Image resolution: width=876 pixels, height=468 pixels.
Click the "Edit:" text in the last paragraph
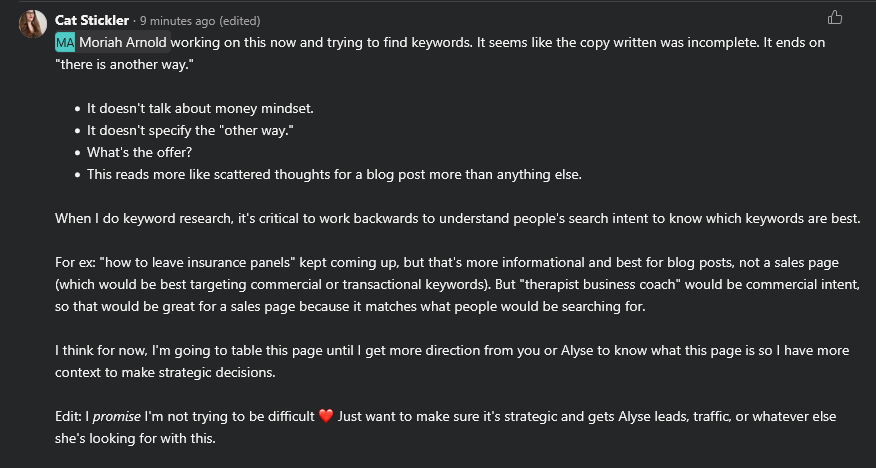pyautogui.click(x=69, y=417)
